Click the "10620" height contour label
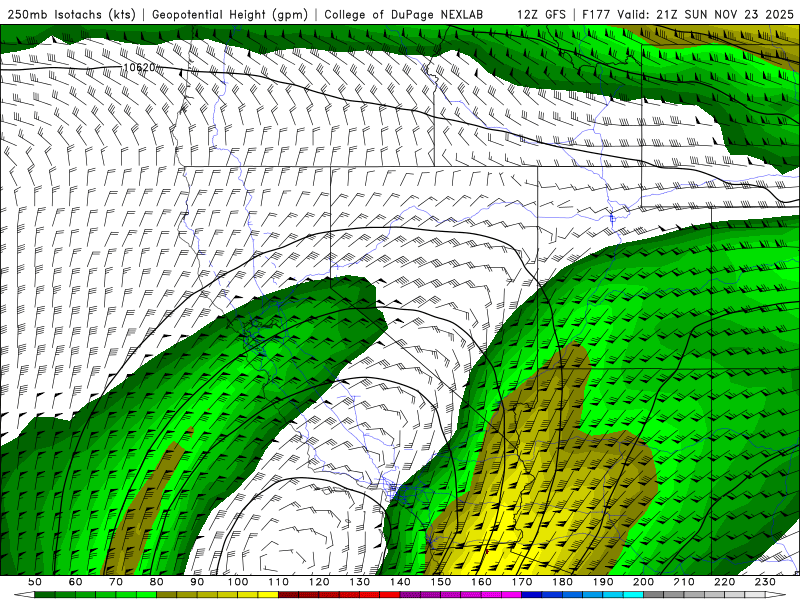 [139, 67]
